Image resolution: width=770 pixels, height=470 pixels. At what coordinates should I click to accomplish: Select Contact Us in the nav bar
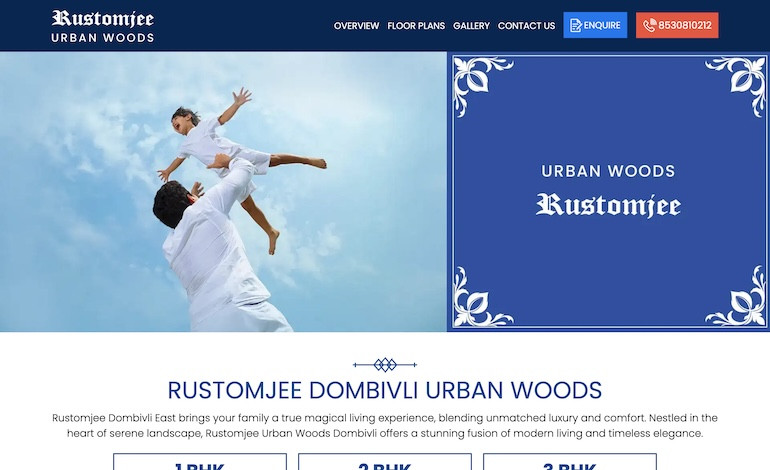click(526, 26)
